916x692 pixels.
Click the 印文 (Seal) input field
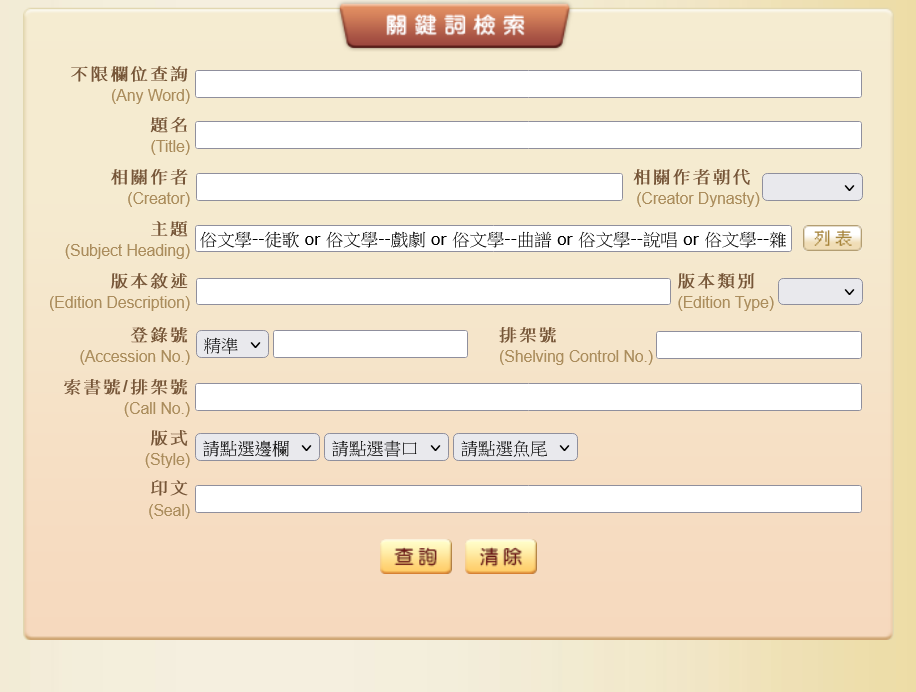[x=528, y=499]
